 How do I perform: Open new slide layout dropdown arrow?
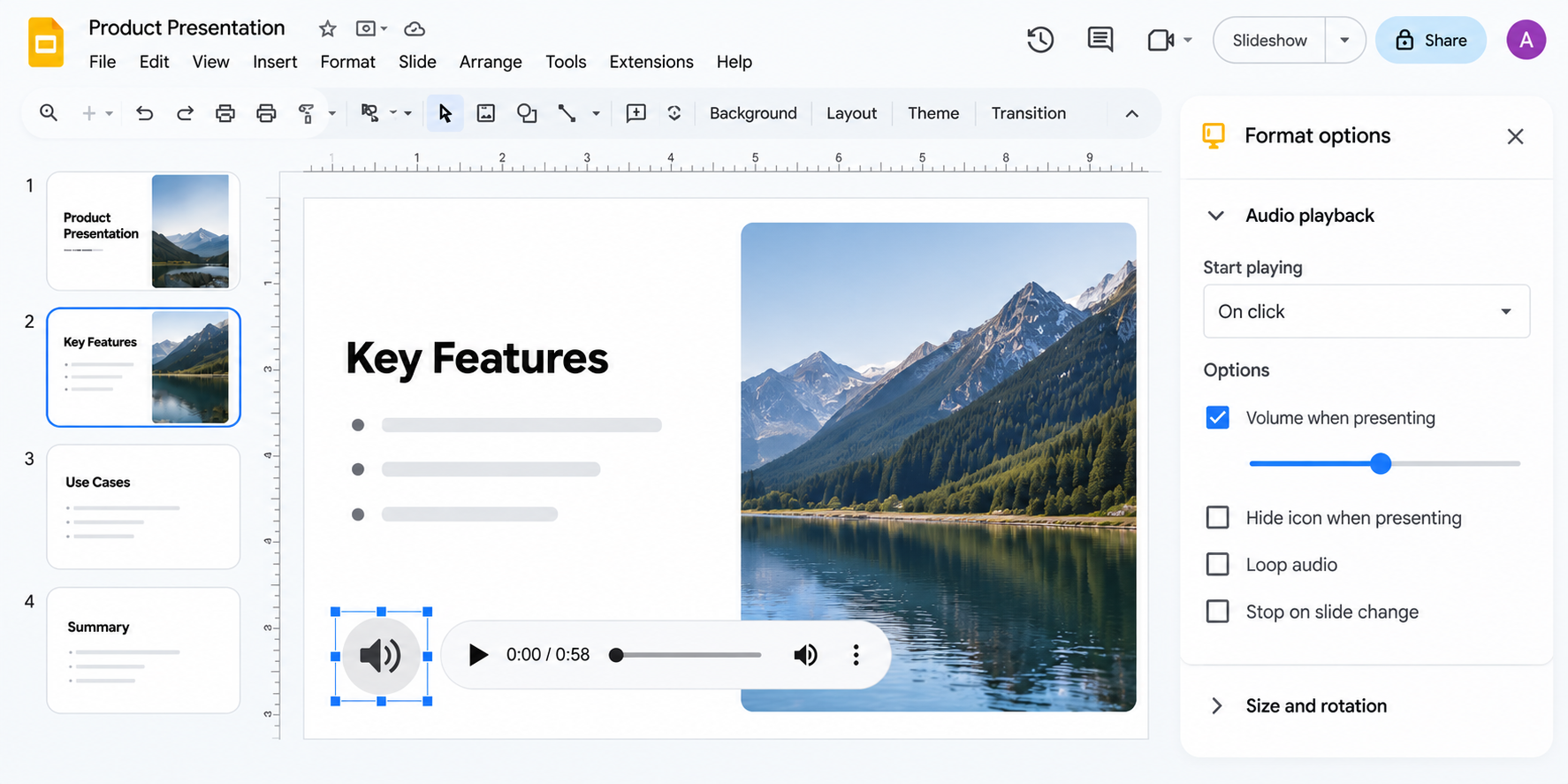109,113
